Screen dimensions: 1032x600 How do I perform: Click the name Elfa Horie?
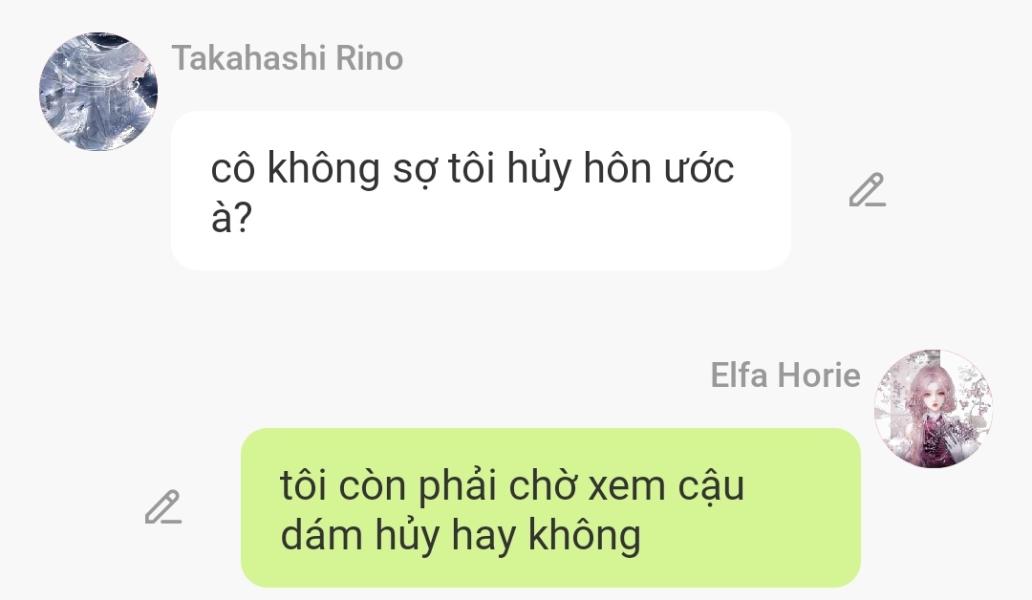[x=785, y=375]
